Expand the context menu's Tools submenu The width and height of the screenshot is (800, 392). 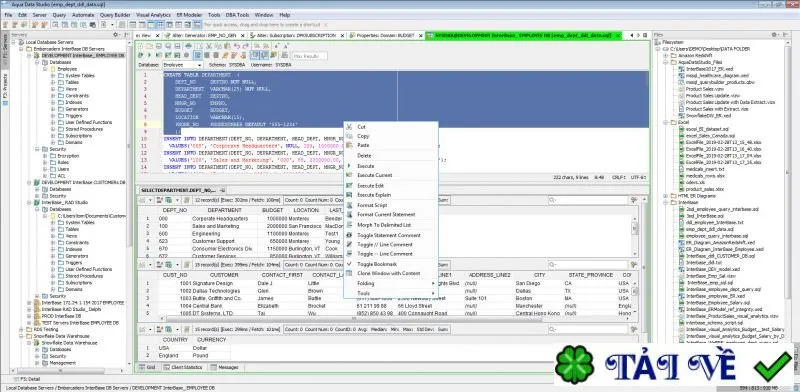[391, 293]
